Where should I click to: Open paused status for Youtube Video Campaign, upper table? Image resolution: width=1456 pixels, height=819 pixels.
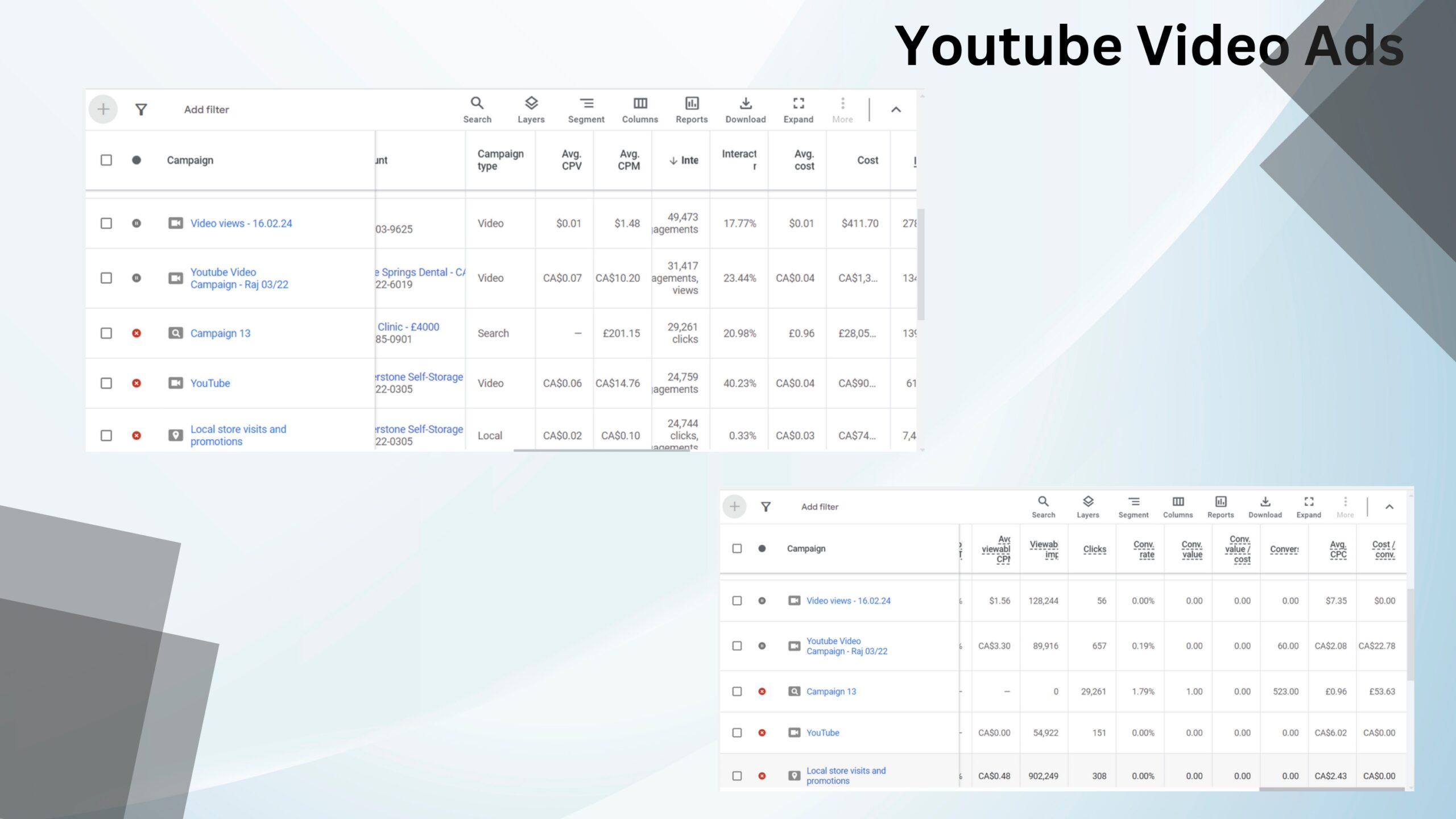(136, 278)
